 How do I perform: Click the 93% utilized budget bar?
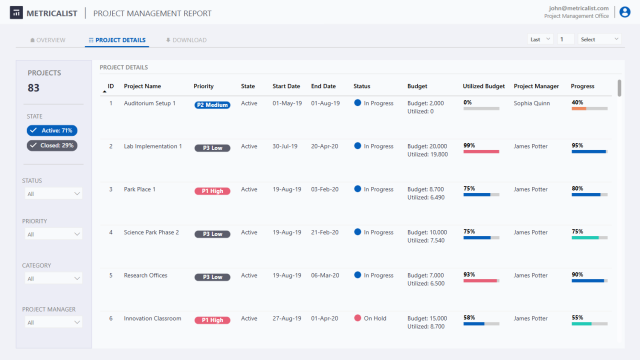pyautogui.click(x=481, y=281)
